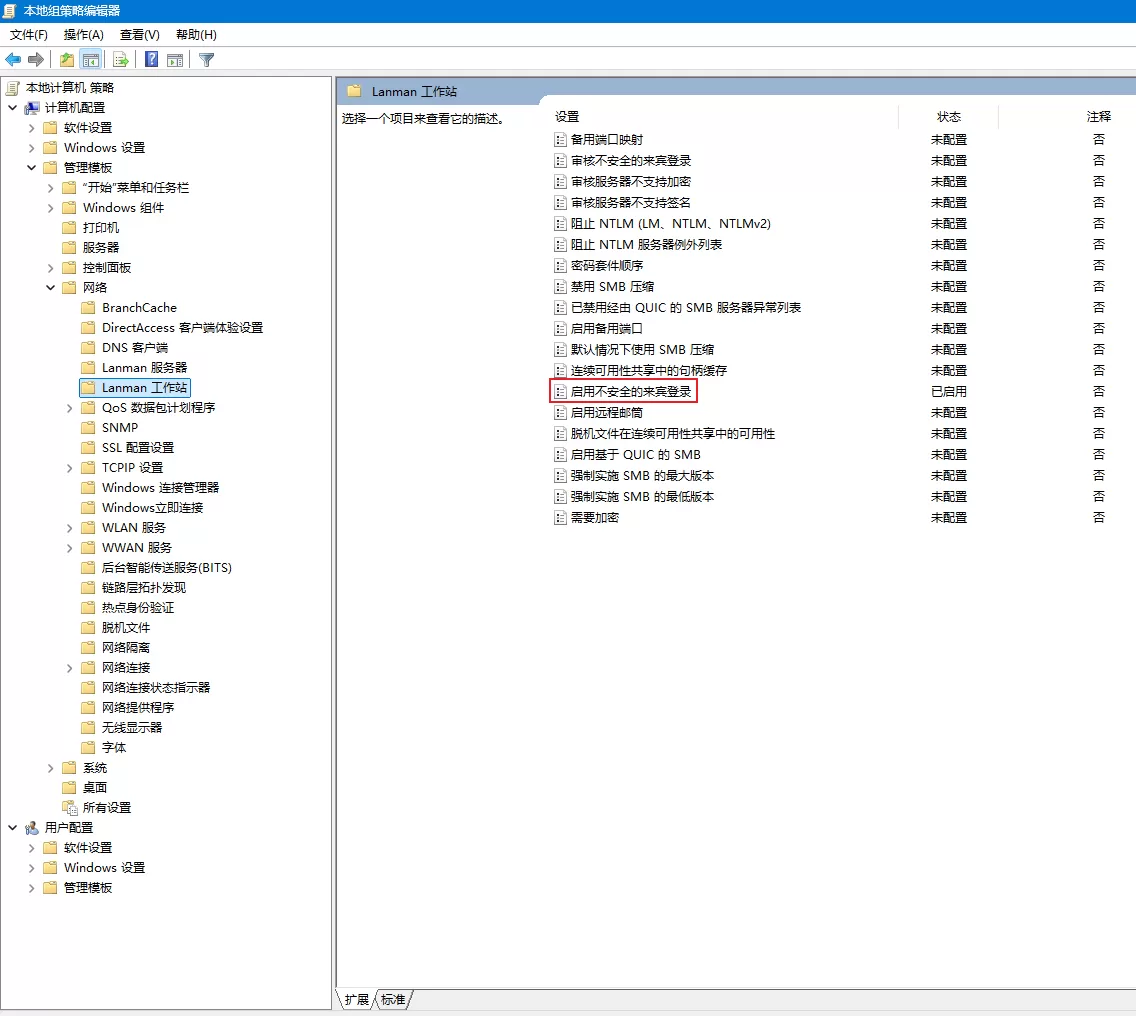Click the policy icon beside 密码套件顺序
This screenshot has width=1136, height=1016.
click(x=560, y=265)
